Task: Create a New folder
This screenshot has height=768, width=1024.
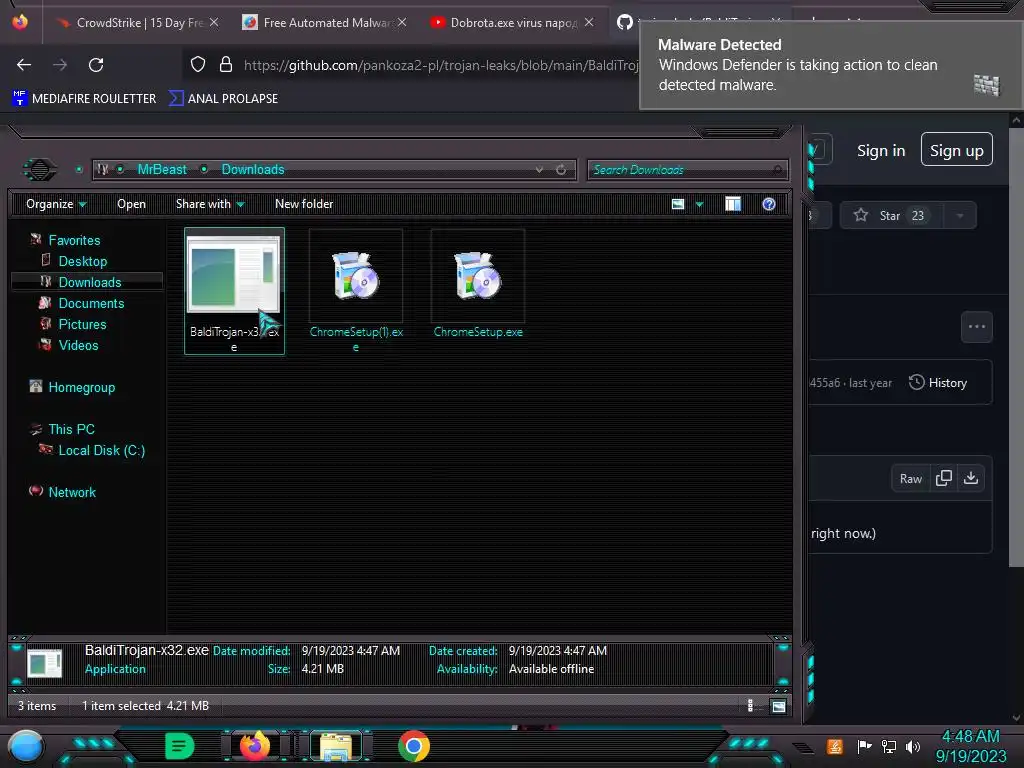Action: pyautogui.click(x=304, y=204)
